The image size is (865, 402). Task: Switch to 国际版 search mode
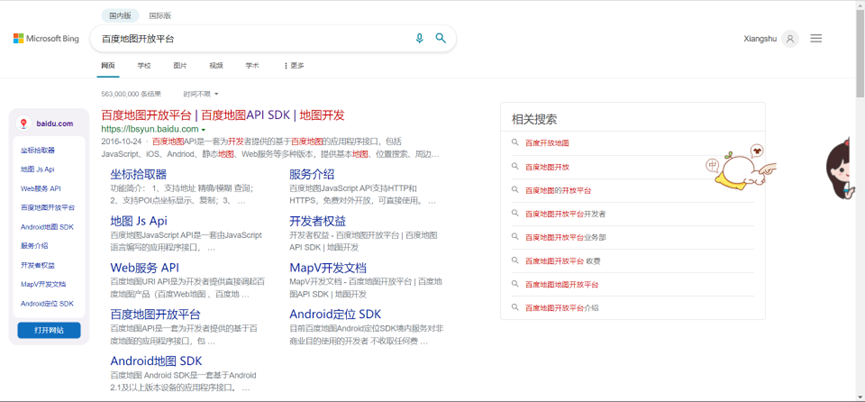160,15
